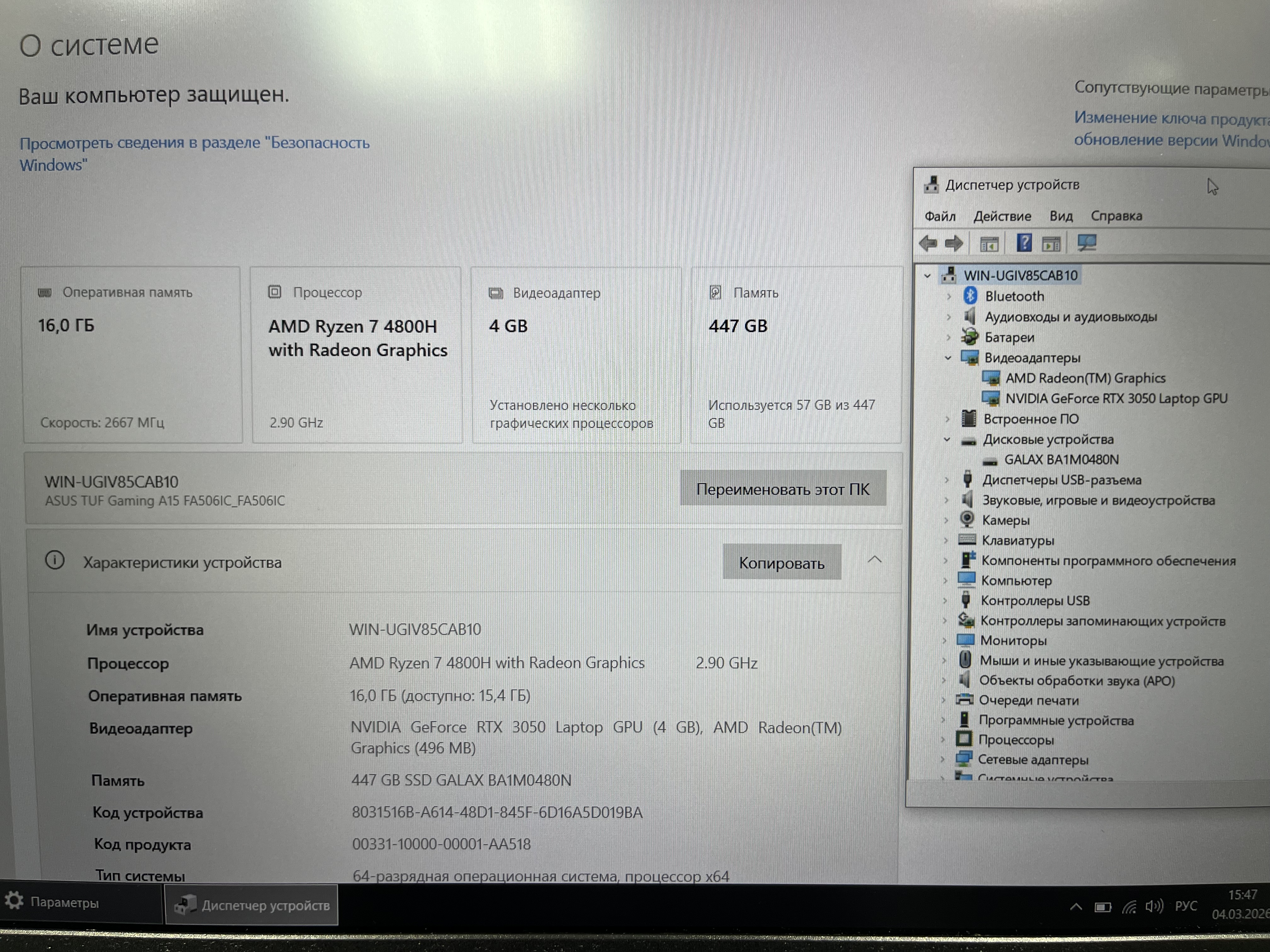Click the Back arrow in Device Manager toolbar
Screen dimensions: 1270x952
928,243
